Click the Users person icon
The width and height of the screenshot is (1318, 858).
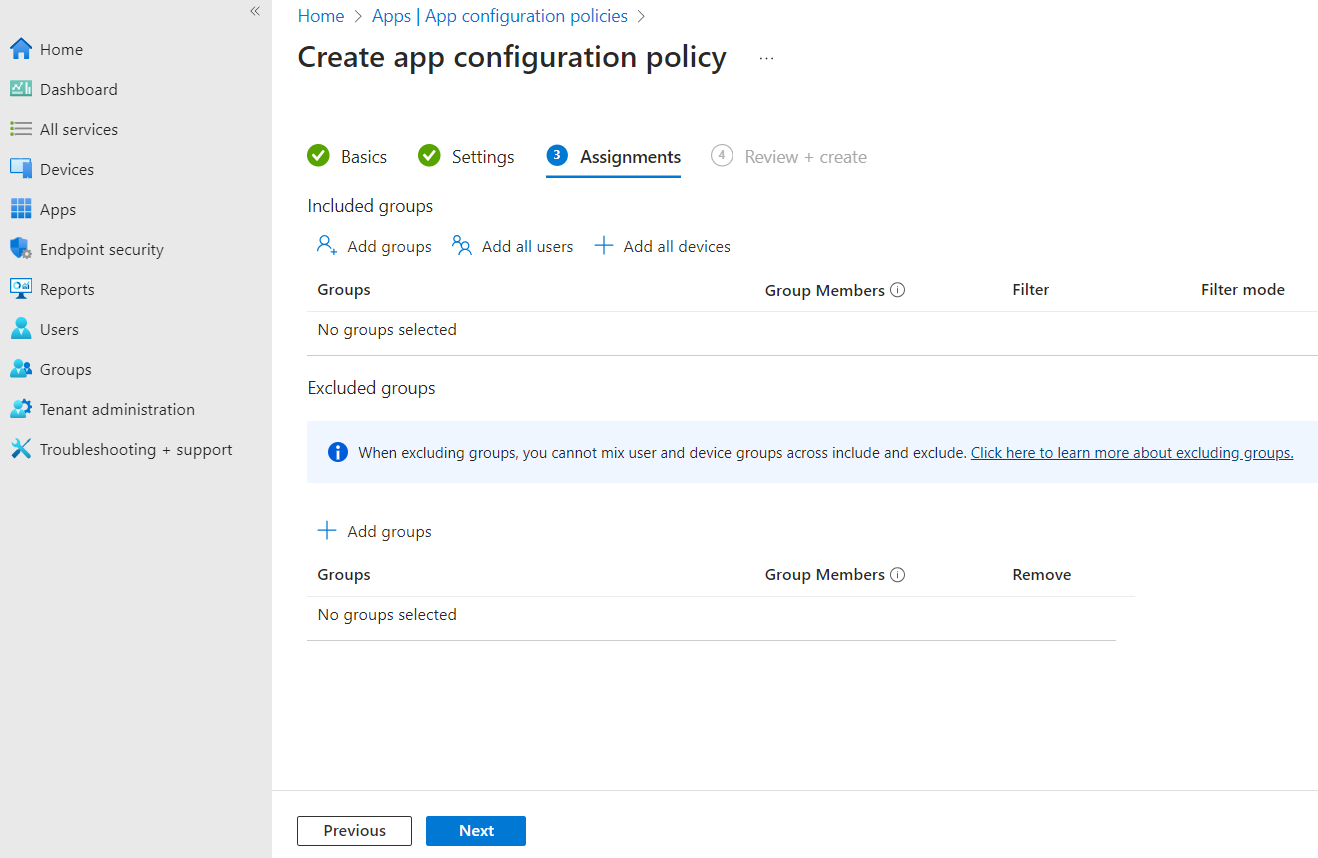click(21, 329)
